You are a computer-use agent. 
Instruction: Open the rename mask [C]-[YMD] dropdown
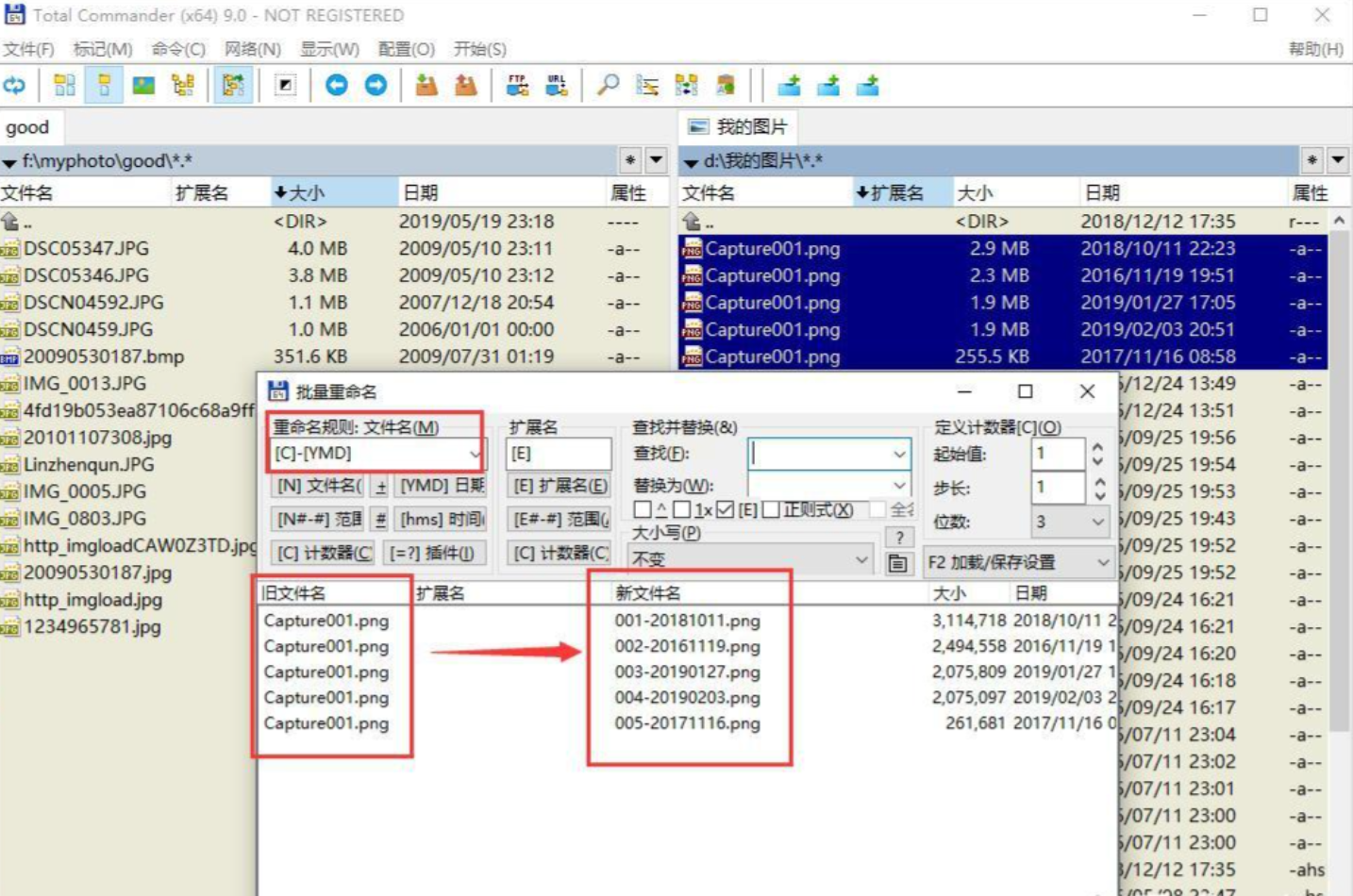click(x=474, y=454)
